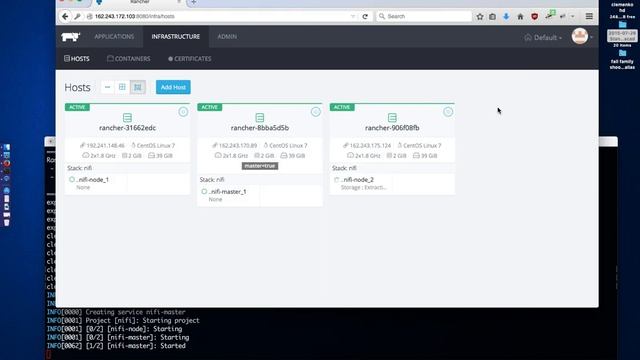Click Stack: nifi on rancher-8bba5d5b card

pyautogui.click(x=212, y=180)
